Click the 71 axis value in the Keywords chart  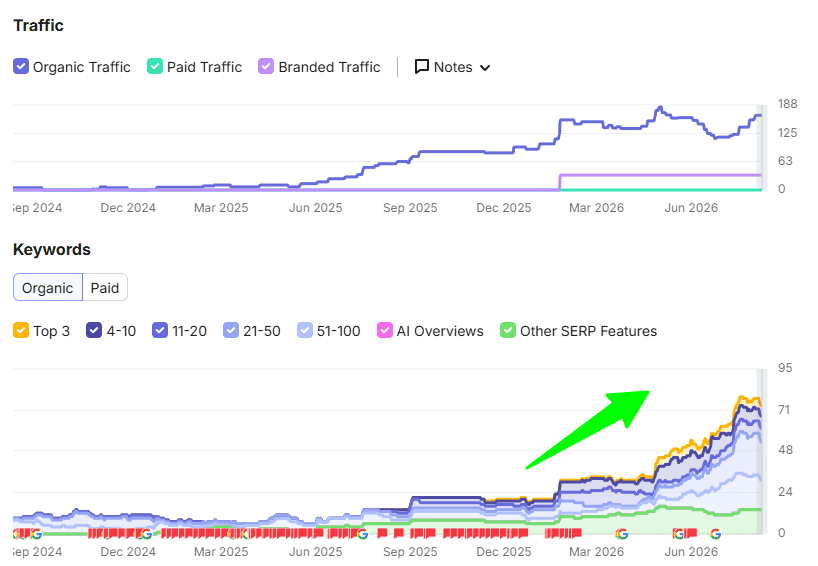(x=784, y=410)
